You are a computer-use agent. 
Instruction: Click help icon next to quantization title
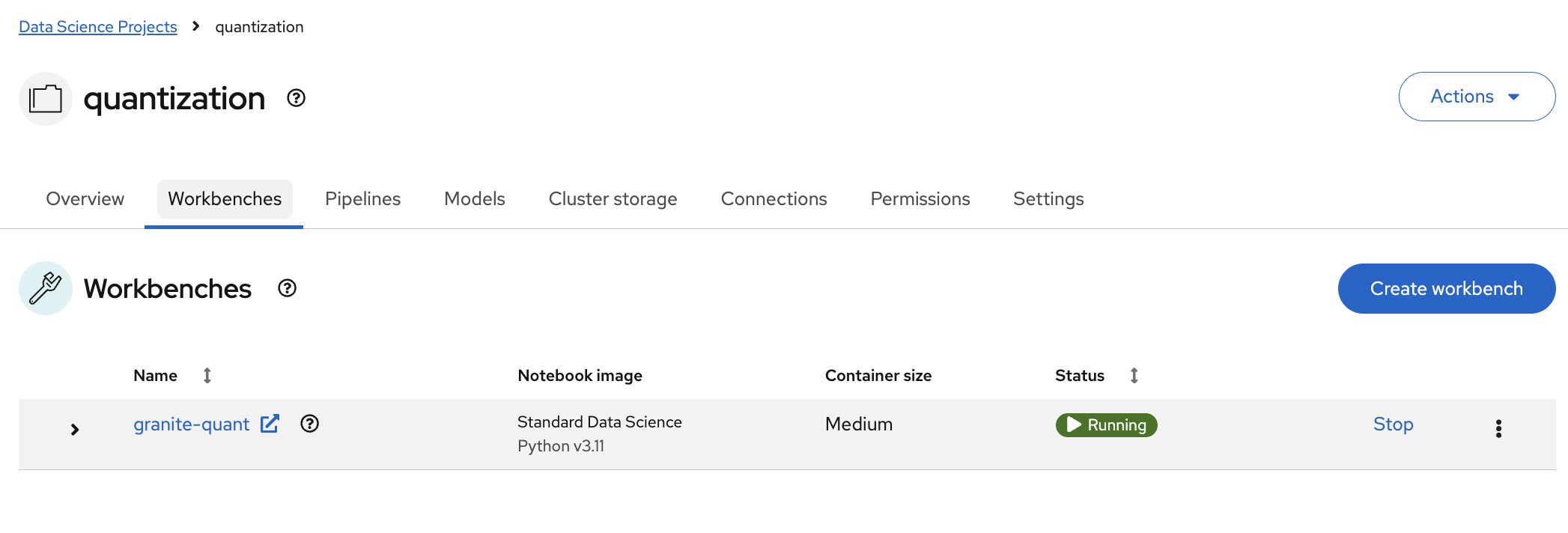coord(297,98)
